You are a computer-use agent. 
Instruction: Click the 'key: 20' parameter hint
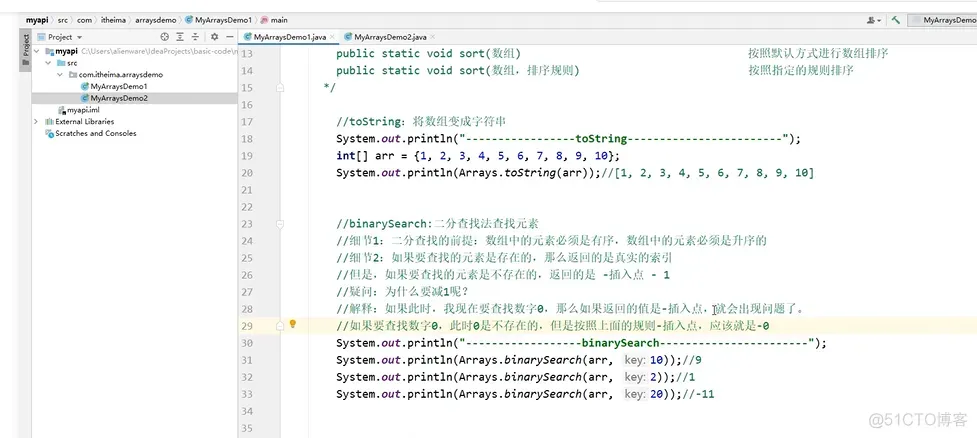click(x=644, y=394)
